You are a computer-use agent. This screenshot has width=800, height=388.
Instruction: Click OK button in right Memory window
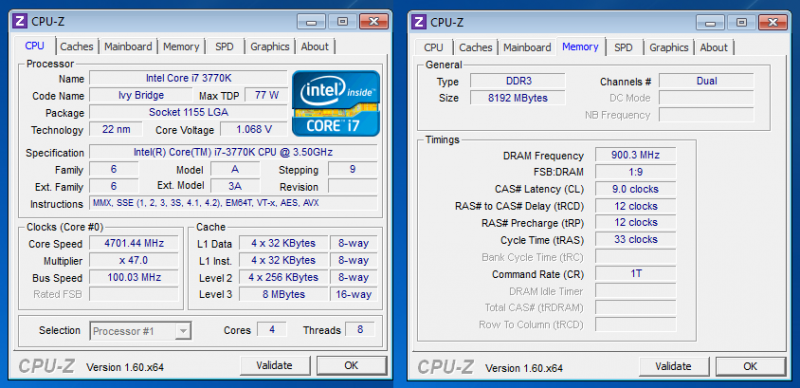coord(750,366)
